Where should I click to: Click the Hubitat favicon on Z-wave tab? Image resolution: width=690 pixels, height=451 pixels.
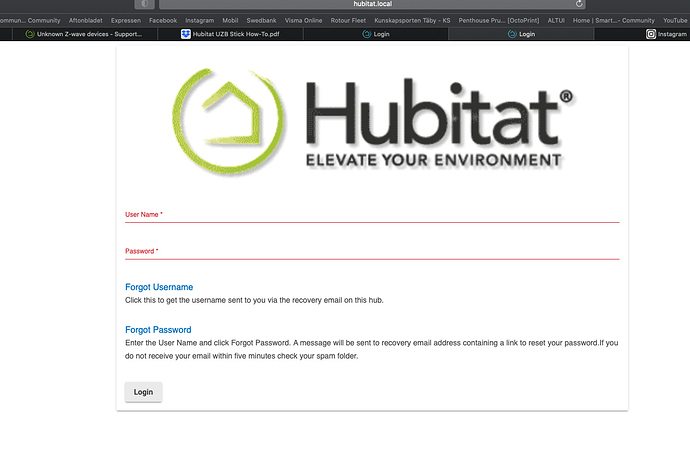(30, 34)
